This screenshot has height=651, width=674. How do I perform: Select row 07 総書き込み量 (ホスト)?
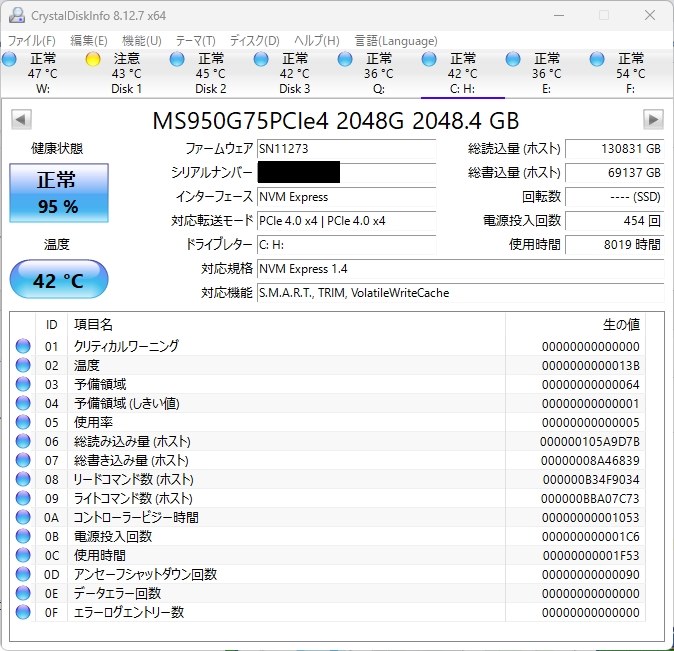(x=328, y=461)
